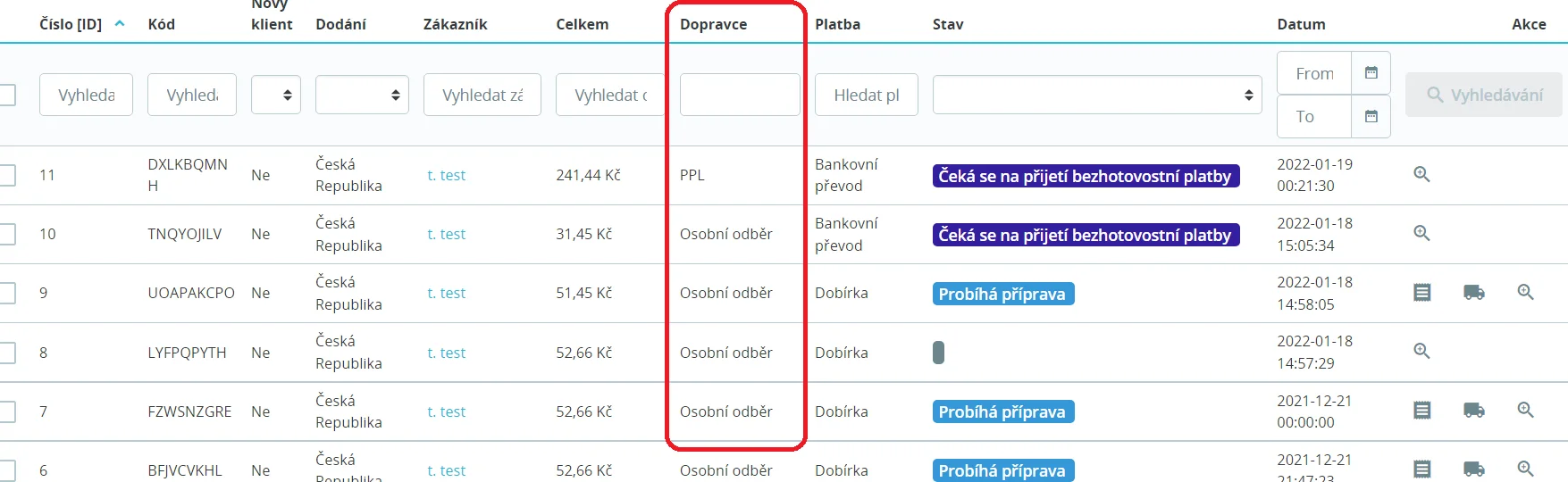Expand the Dodání filter dropdown

coord(362,95)
